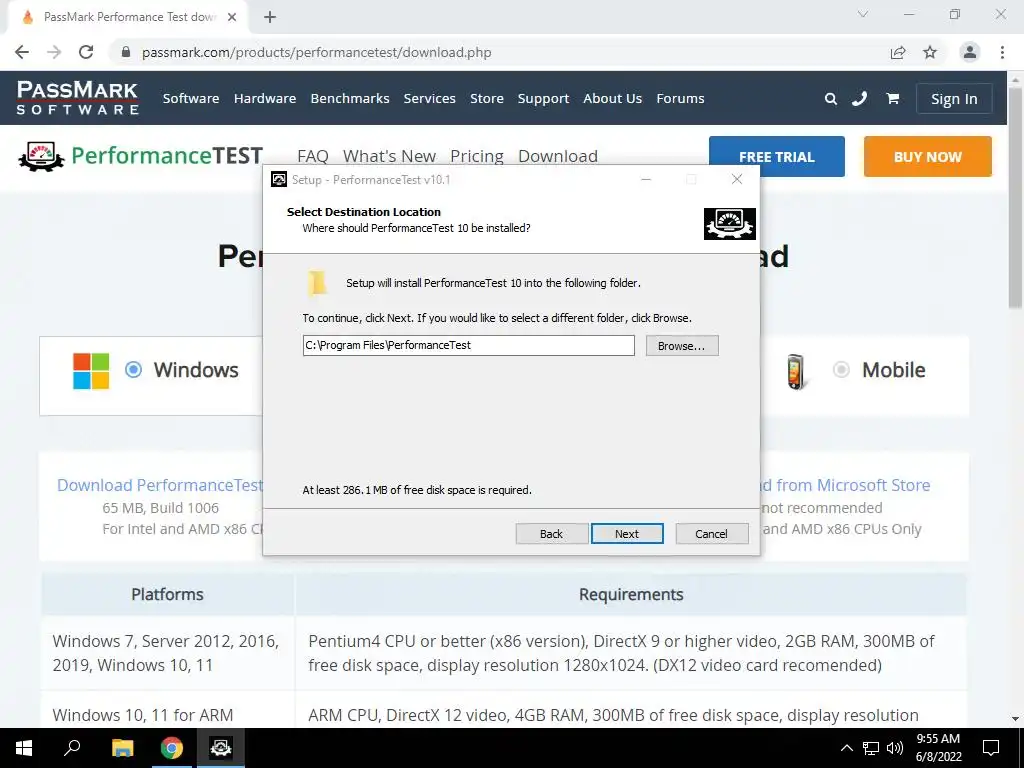Screen dimensions: 1024x768
Task: Minimize the setup wizard window
Action: click(646, 180)
